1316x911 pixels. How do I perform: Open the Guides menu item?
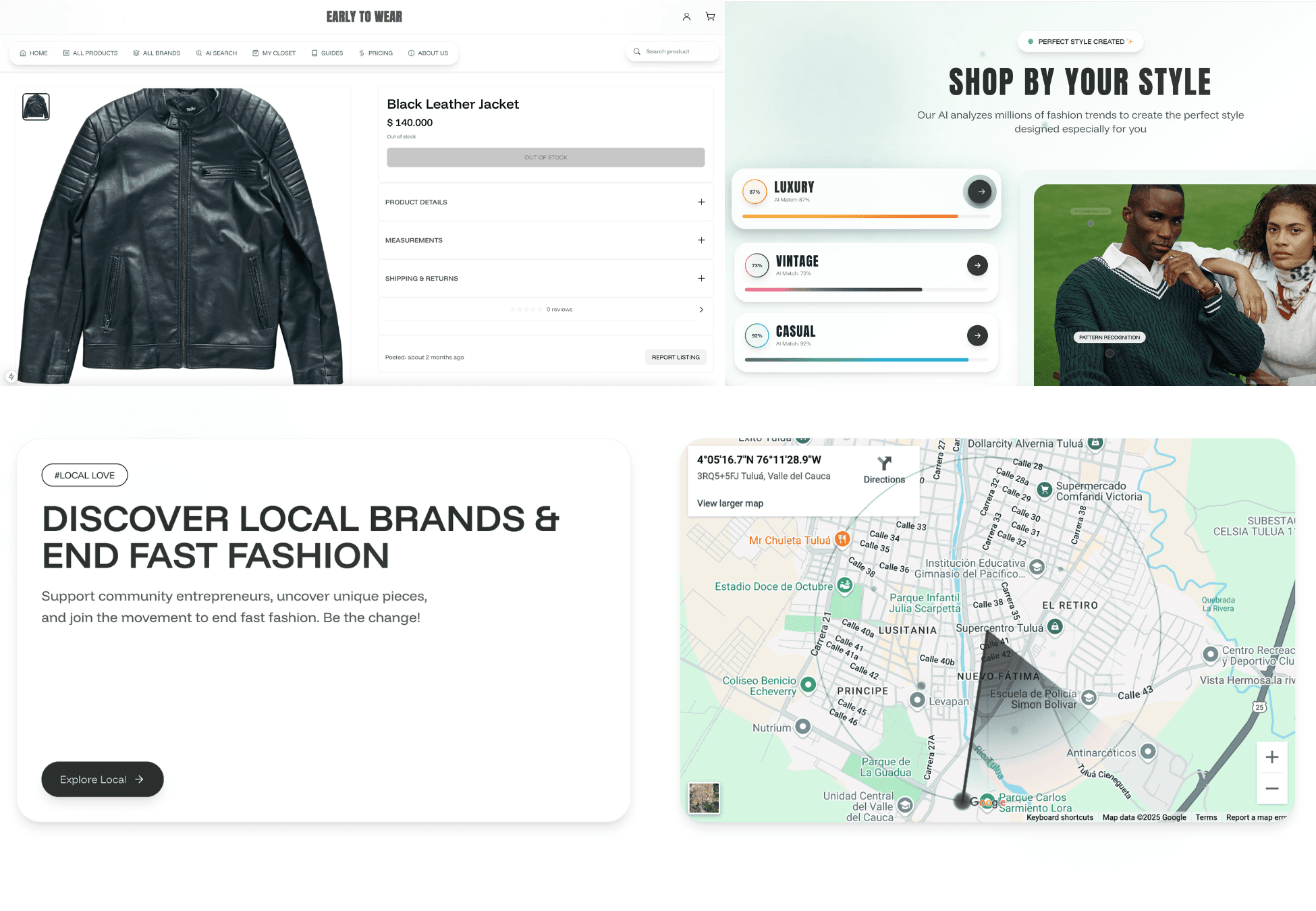click(327, 53)
